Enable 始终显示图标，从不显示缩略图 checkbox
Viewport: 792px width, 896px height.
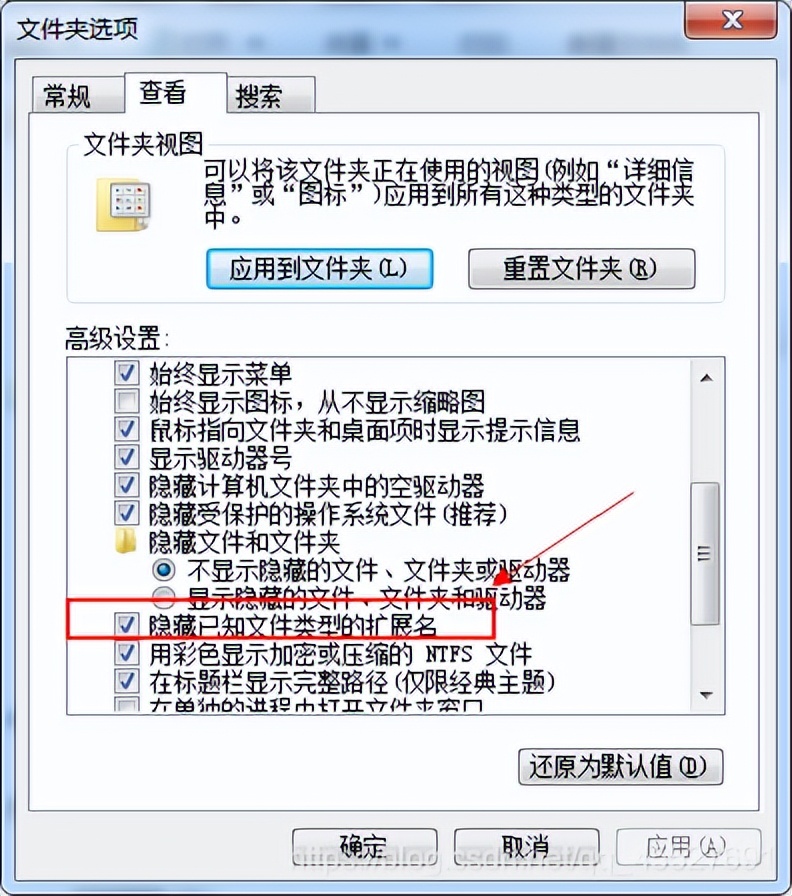point(126,401)
